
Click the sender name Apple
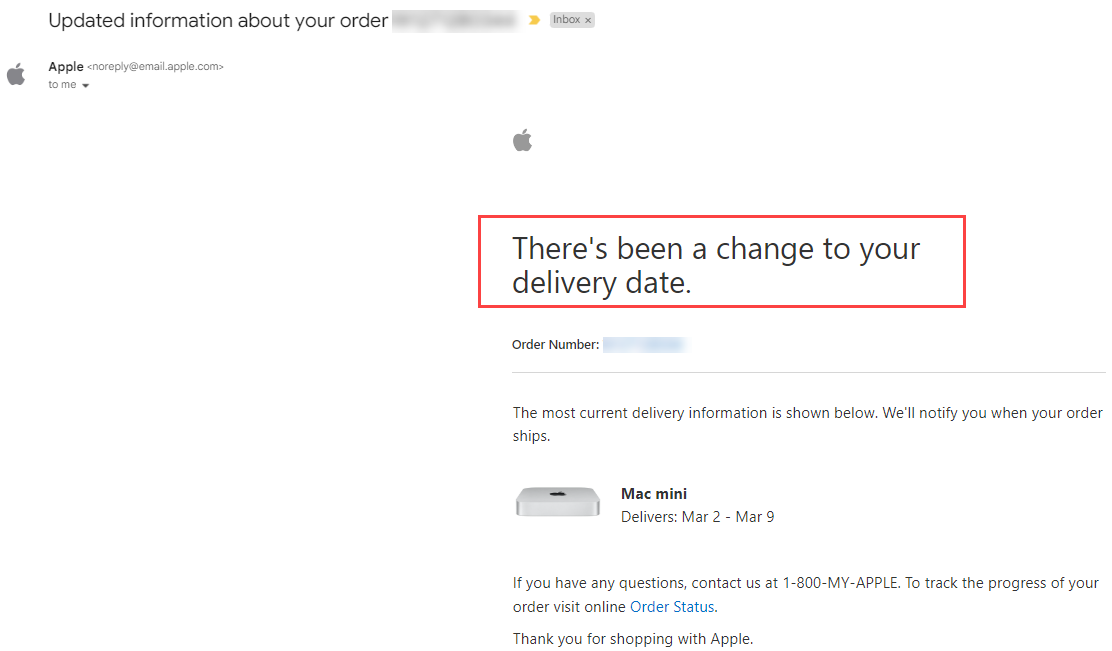point(66,67)
